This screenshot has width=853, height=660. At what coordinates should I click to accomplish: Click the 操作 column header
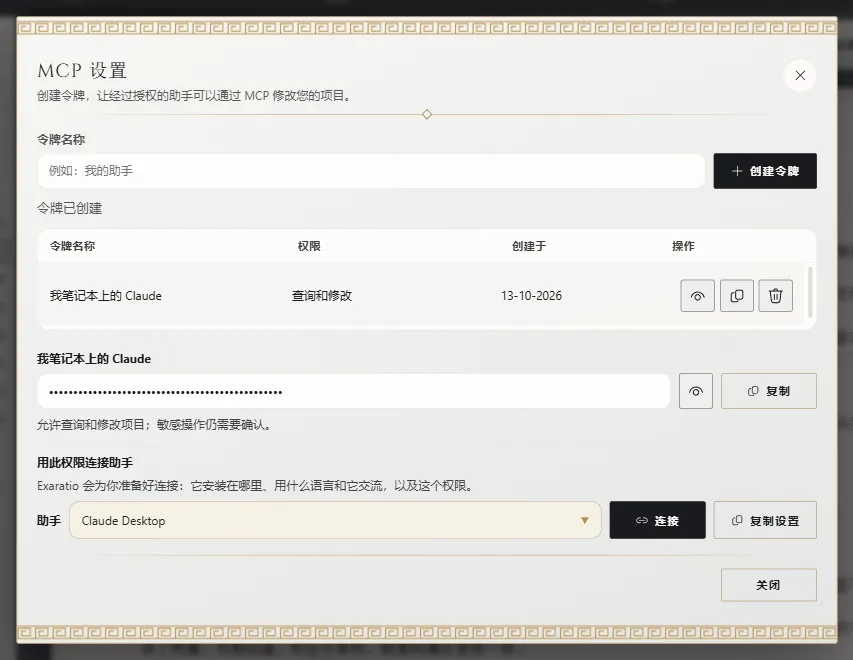coord(683,246)
